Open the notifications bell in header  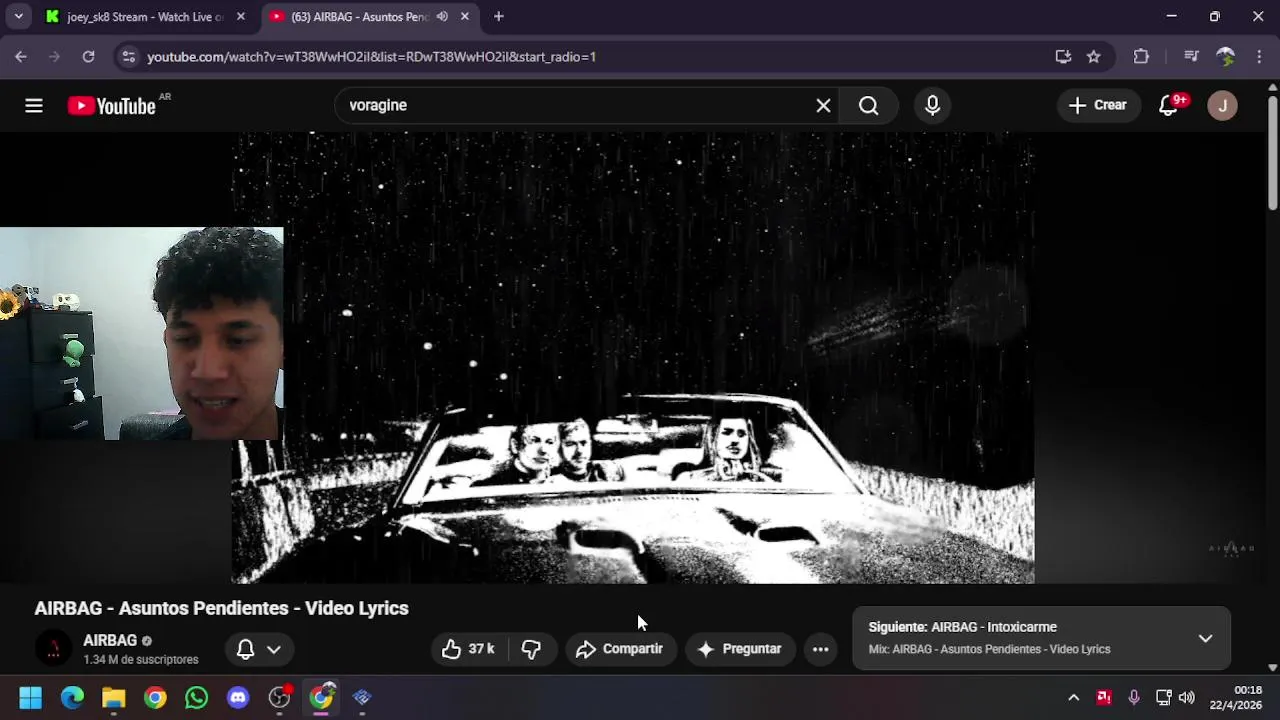pos(1169,105)
